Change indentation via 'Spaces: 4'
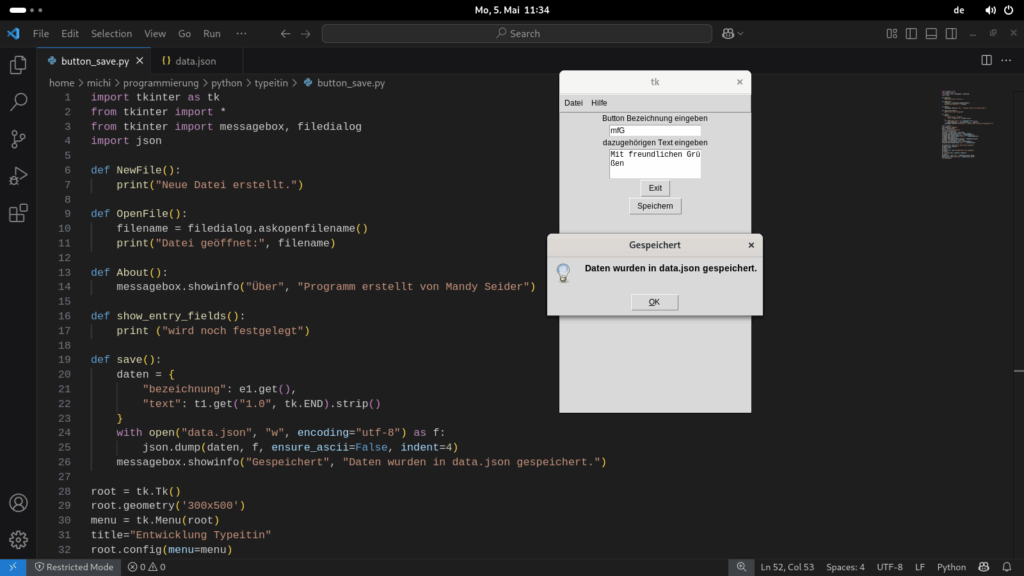This screenshot has width=1024, height=576. pyautogui.click(x=845, y=567)
